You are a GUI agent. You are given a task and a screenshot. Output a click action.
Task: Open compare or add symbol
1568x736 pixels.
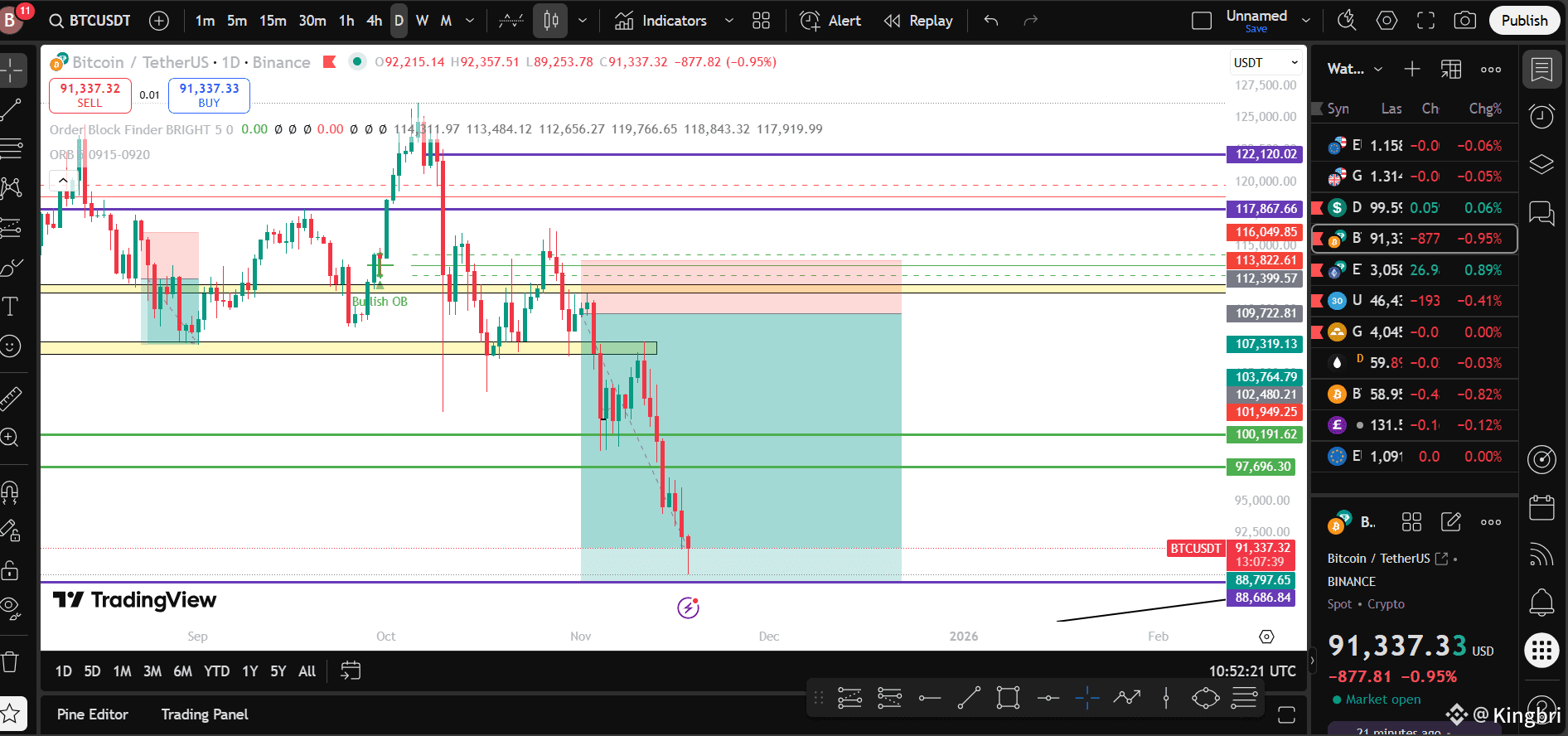point(159,21)
